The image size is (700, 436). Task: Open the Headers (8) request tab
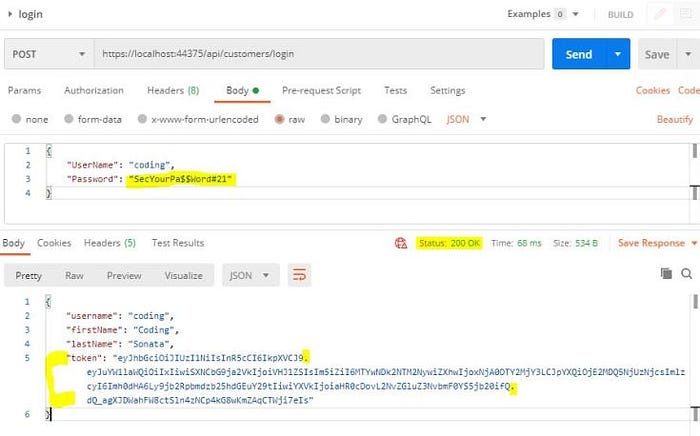coord(173,91)
